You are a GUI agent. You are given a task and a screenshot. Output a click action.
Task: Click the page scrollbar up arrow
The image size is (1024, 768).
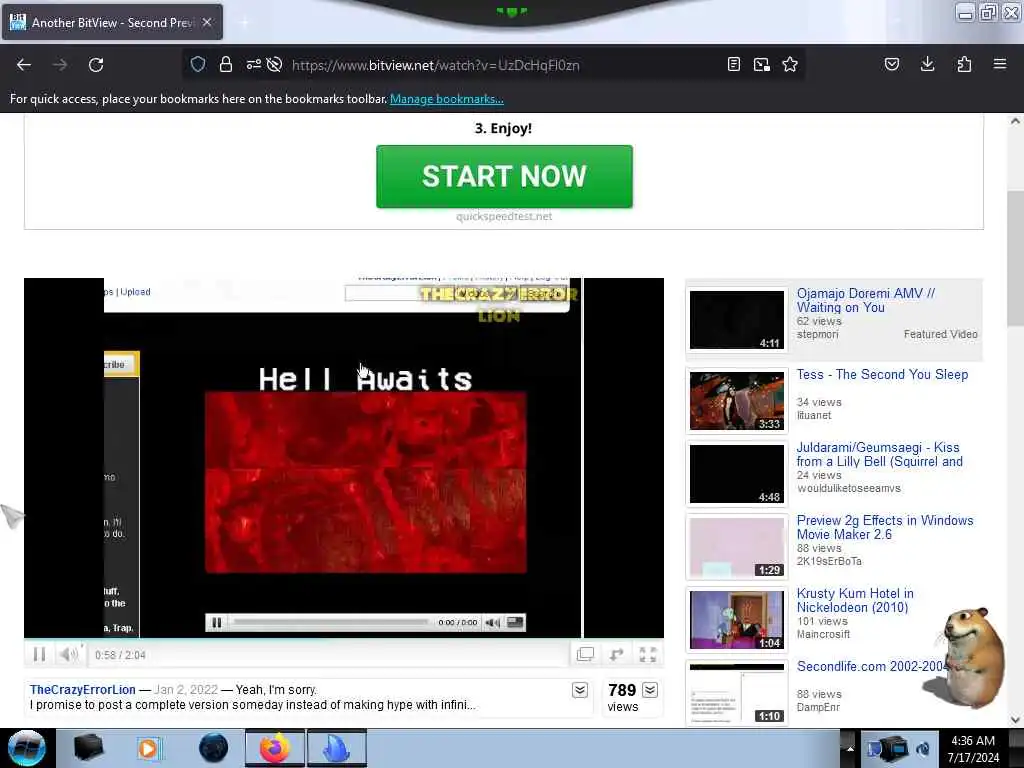(1015, 121)
